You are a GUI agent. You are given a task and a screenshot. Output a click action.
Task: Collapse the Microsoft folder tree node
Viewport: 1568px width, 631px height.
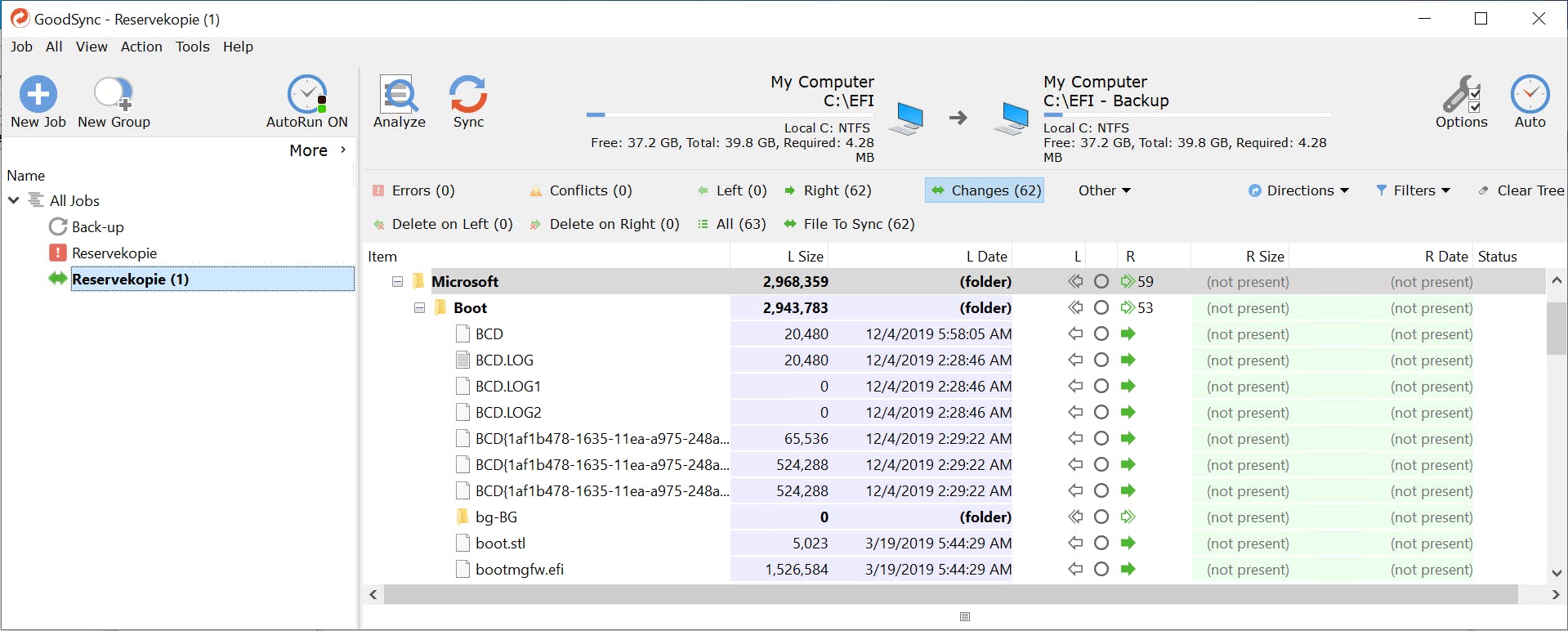(397, 282)
